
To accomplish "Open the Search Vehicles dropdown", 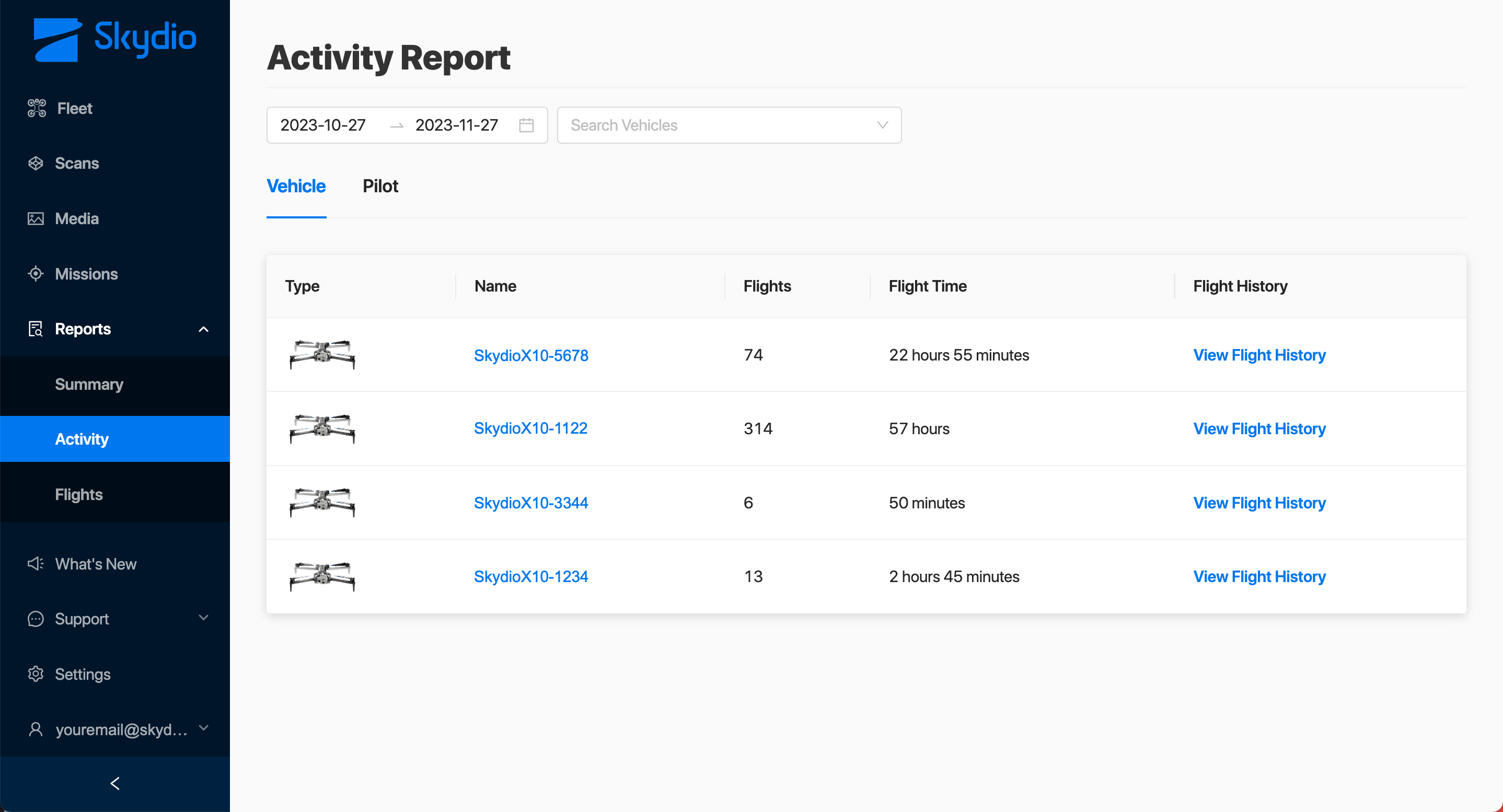I will coord(730,125).
